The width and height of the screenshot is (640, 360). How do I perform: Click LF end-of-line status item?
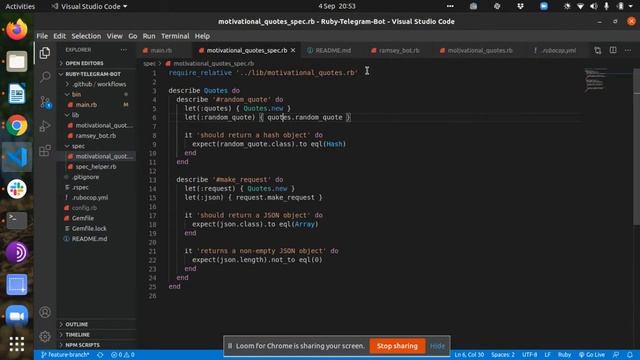(547, 355)
